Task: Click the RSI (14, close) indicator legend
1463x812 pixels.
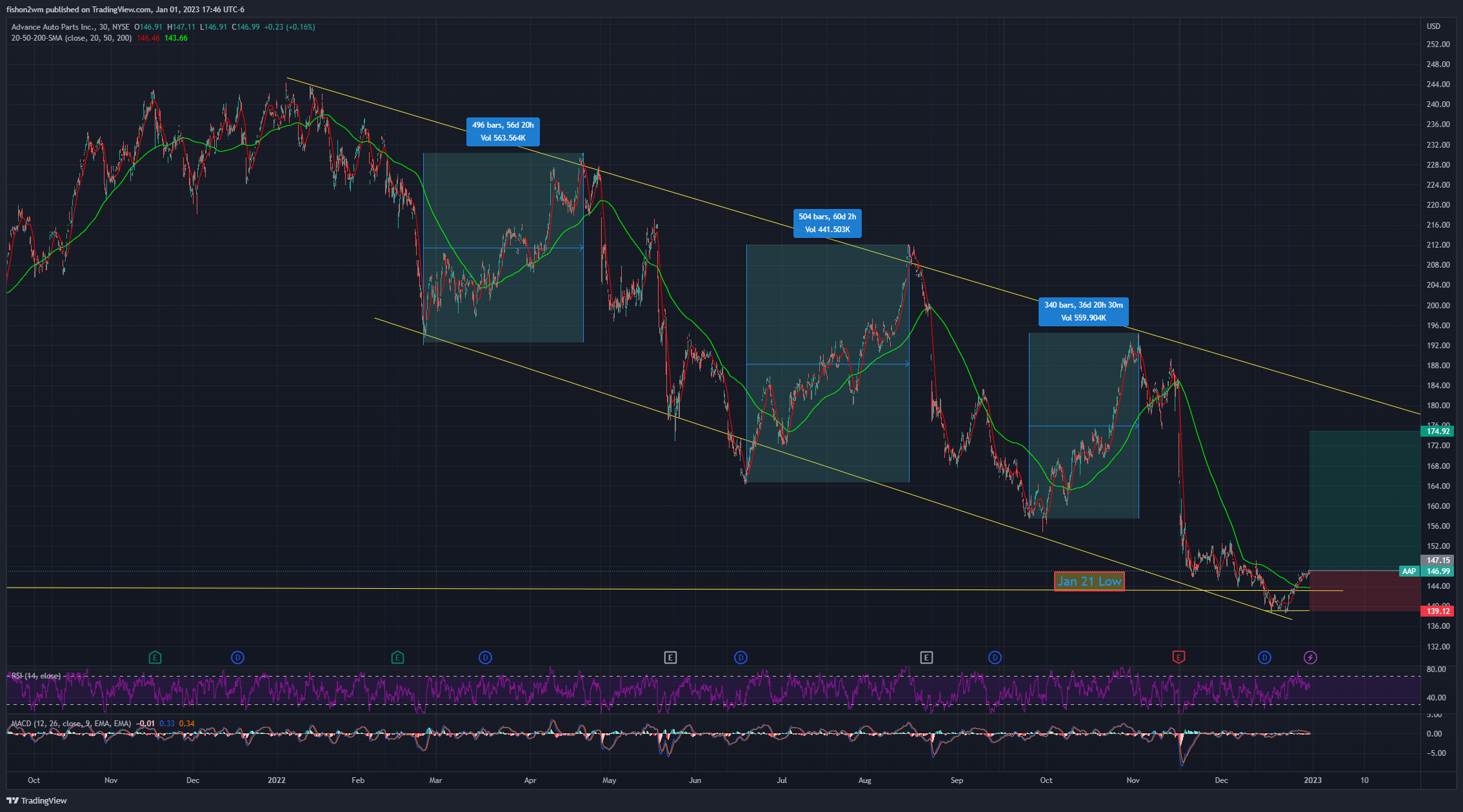Action: coord(36,676)
